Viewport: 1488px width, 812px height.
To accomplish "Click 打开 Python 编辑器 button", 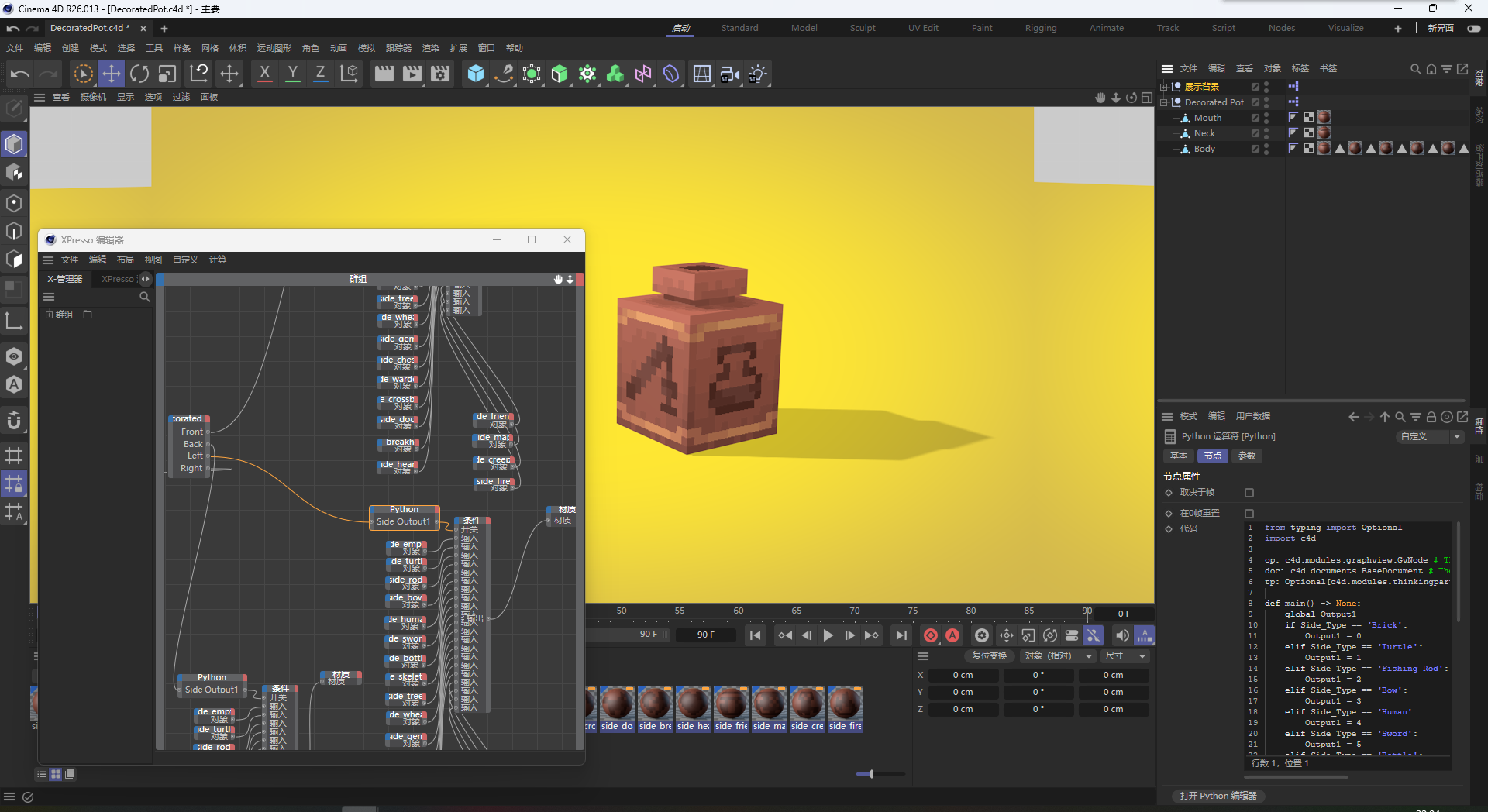I will pyautogui.click(x=1218, y=796).
